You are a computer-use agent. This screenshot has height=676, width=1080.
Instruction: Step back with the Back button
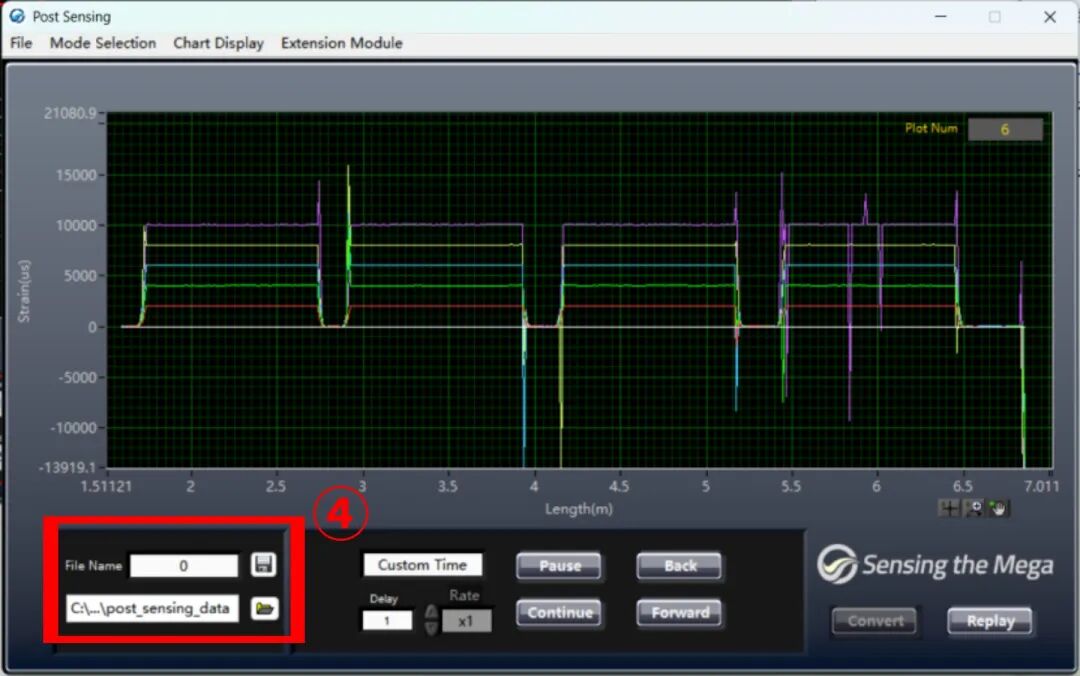click(680, 566)
